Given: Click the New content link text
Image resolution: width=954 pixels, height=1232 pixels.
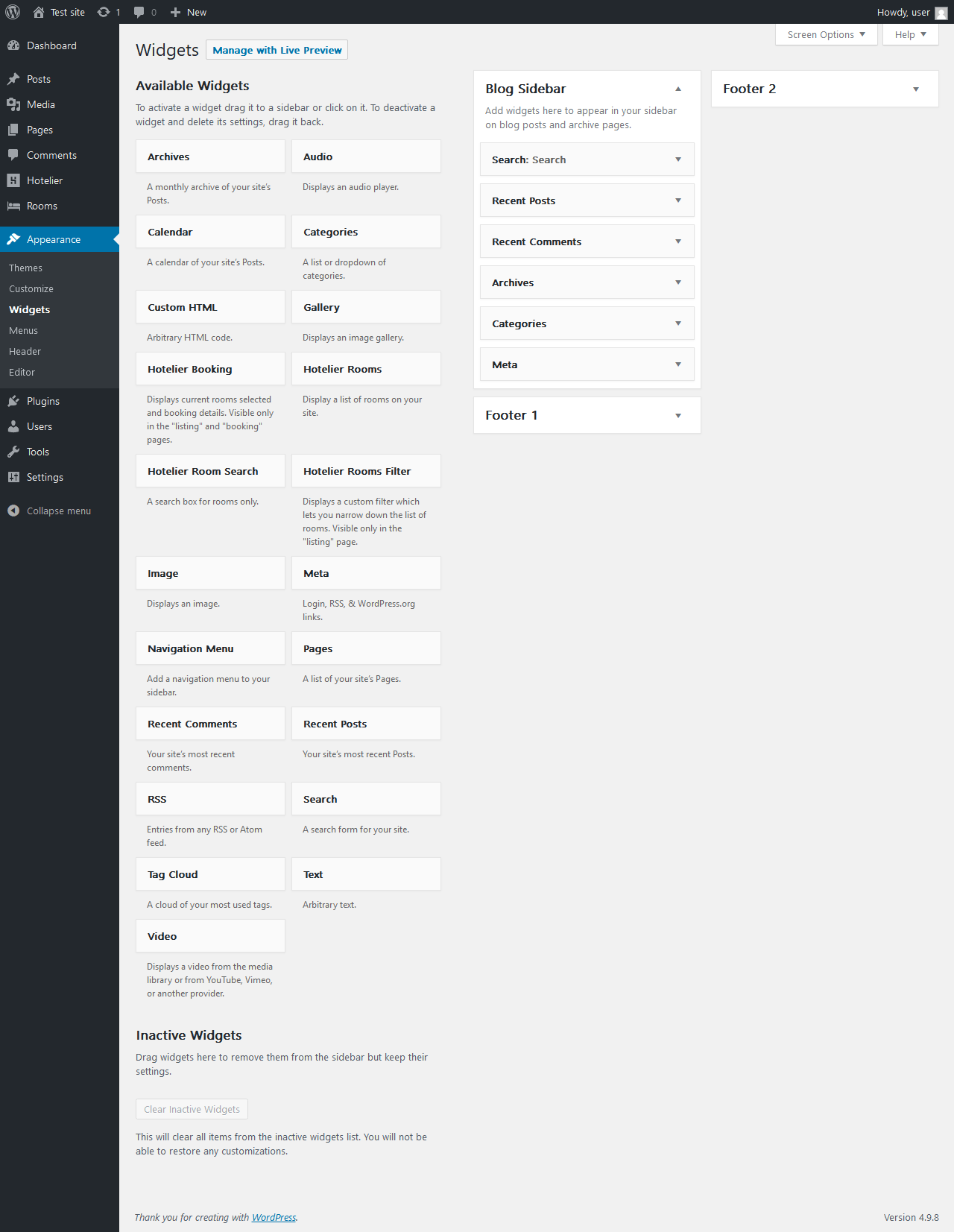Looking at the screenshot, I should pos(197,12).
